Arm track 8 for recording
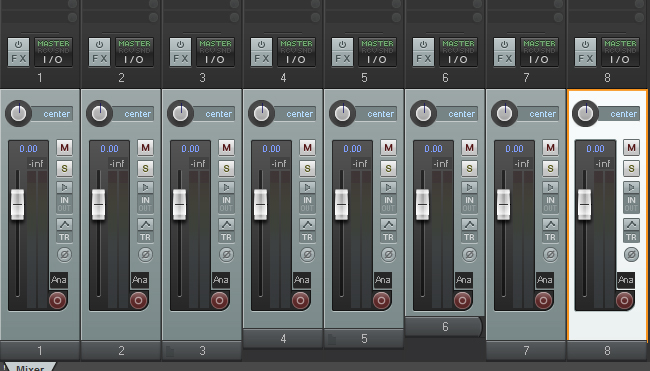Screen dimensions: 650x371 click(624, 300)
